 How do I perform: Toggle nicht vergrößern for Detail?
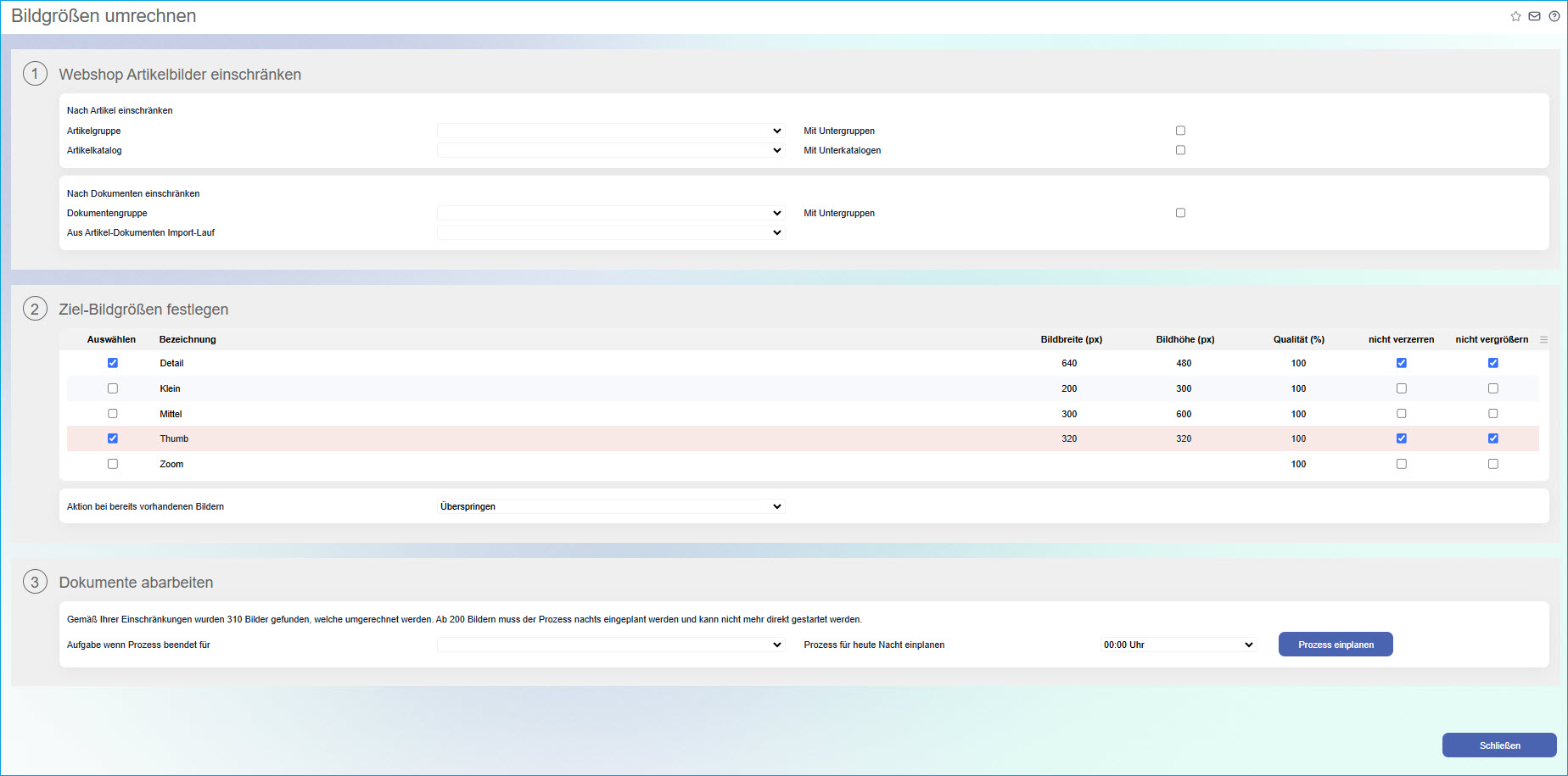point(1493,363)
